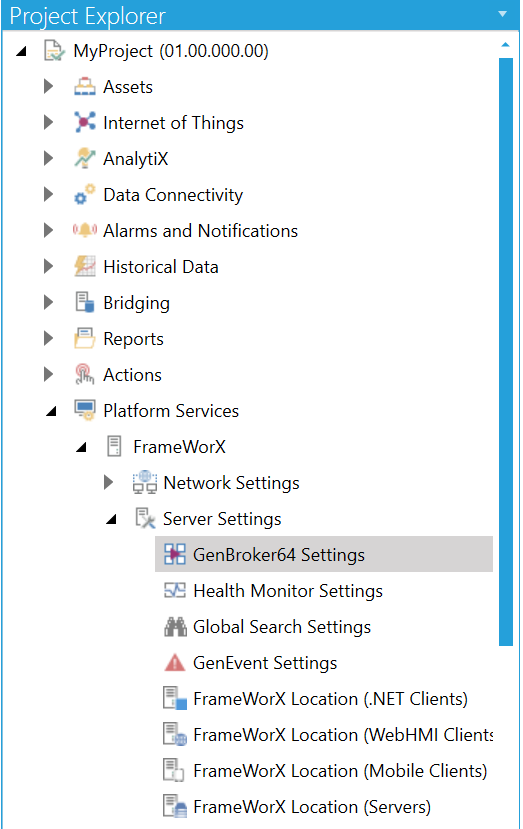Open the Project Explorer panel dropdown arrow
Image resolution: width=523 pixels, height=829 pixels.
(502, 14)
